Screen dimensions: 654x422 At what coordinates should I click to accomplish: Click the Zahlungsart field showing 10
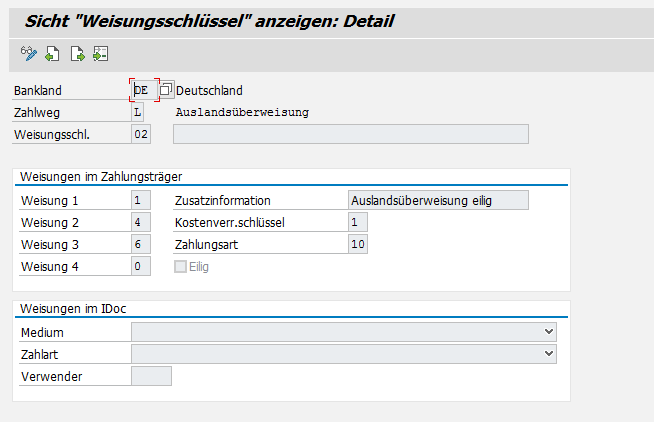point(358,244)
